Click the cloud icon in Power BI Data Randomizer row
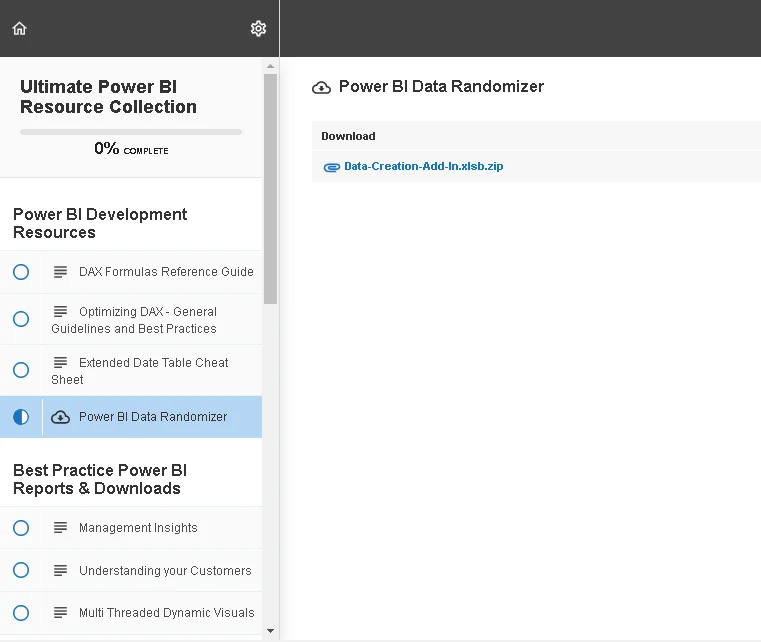The height and width of the screenshot is (642, 761). click(61, 417)
